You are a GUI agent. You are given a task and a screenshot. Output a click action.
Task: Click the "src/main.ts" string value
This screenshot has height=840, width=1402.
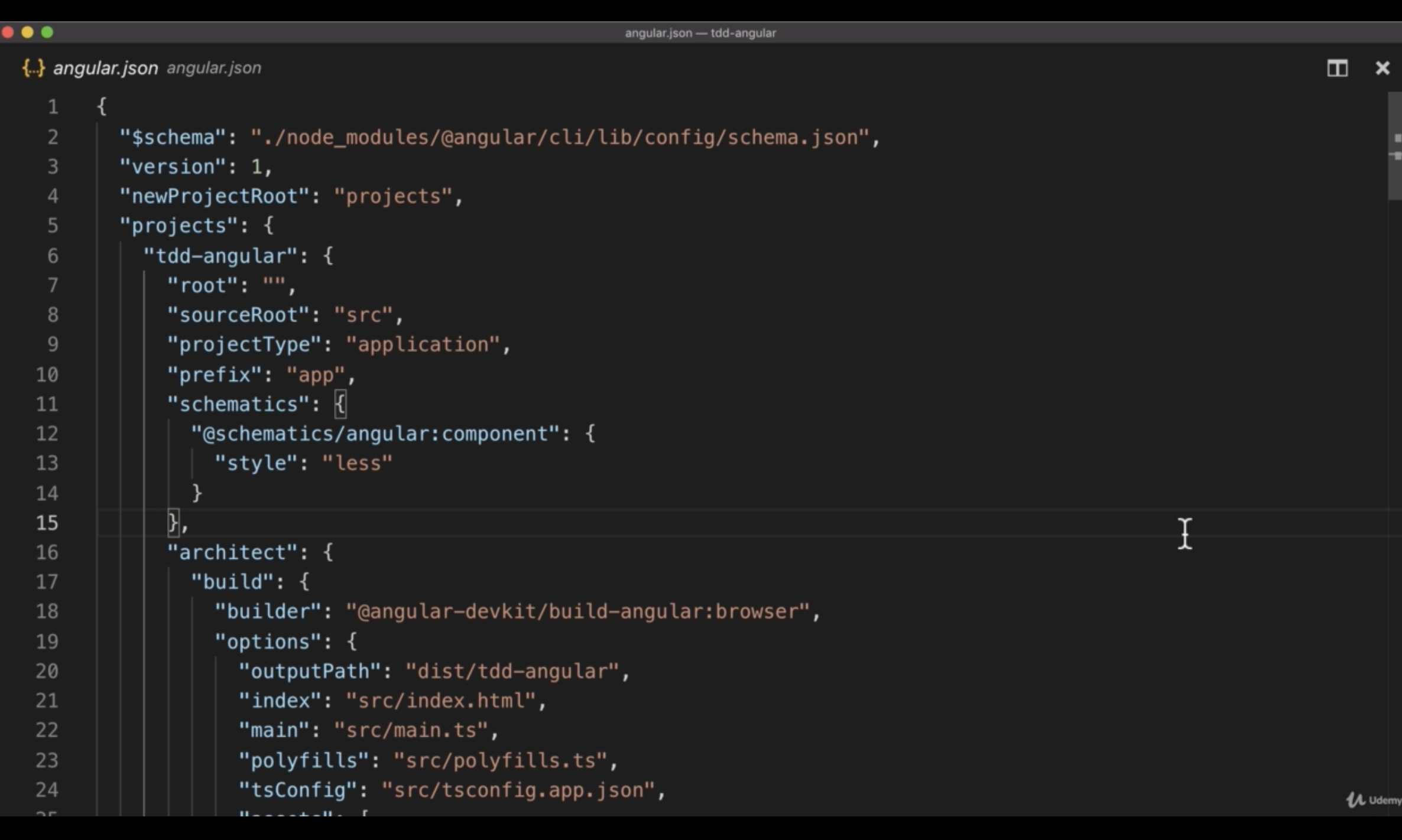coord(411,730)
